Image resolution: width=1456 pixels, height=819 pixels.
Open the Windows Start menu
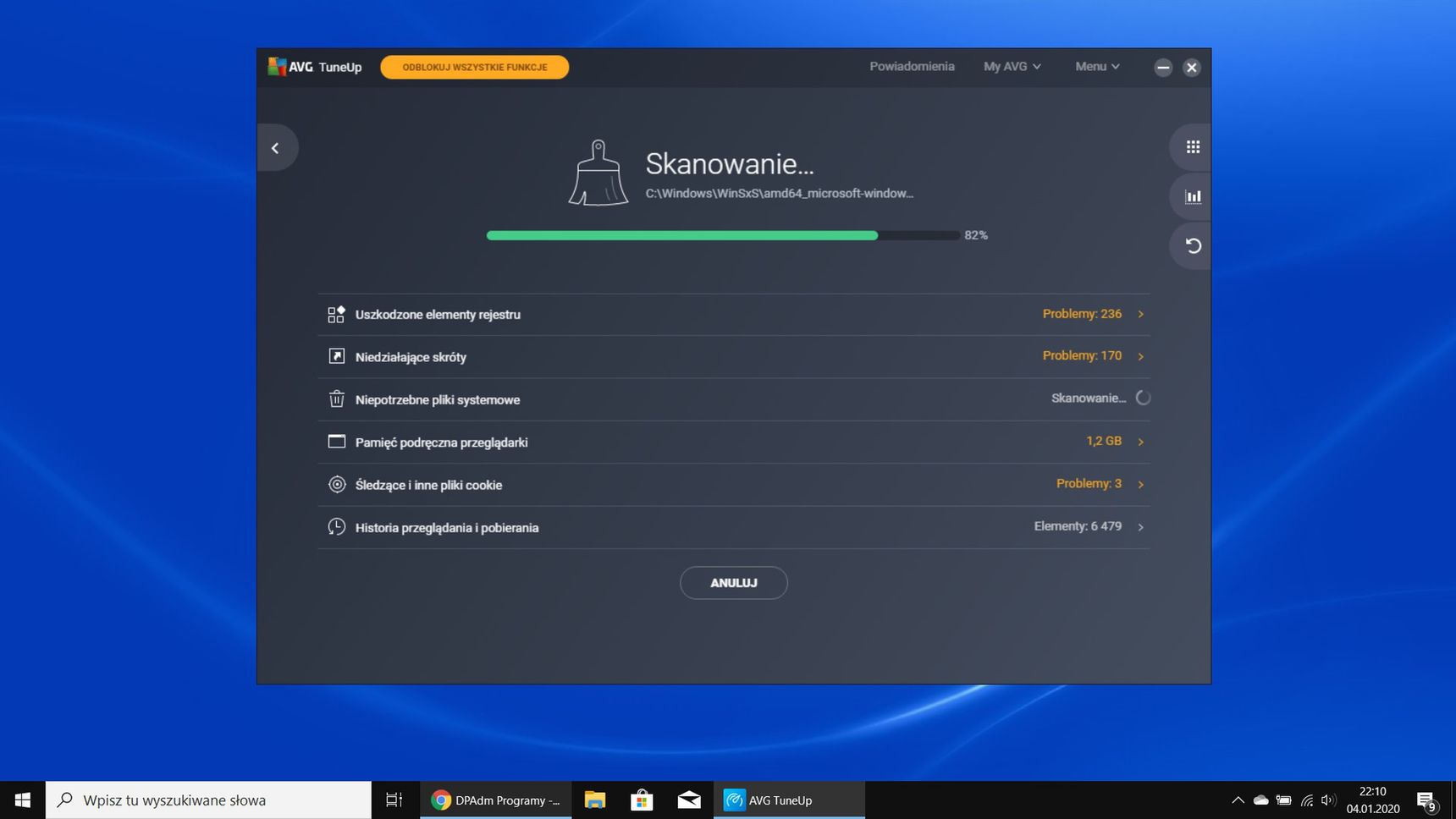point(23,800)
